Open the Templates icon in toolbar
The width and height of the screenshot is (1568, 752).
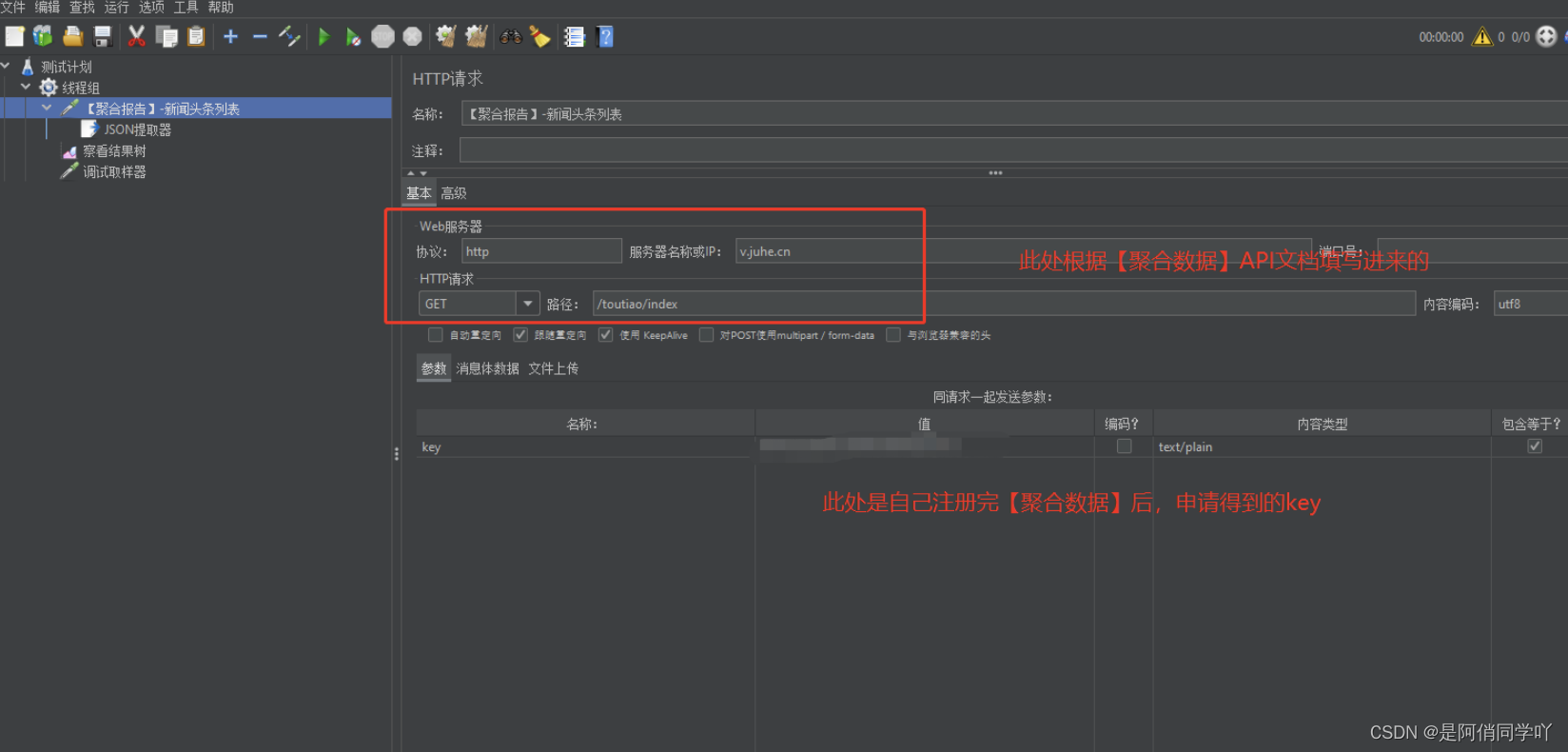tap(43, 37)
